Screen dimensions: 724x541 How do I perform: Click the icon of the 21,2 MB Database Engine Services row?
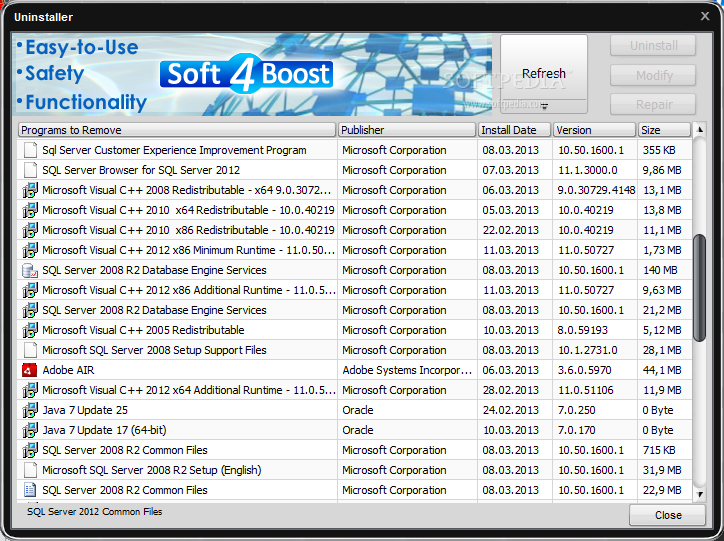coord(30,310)
